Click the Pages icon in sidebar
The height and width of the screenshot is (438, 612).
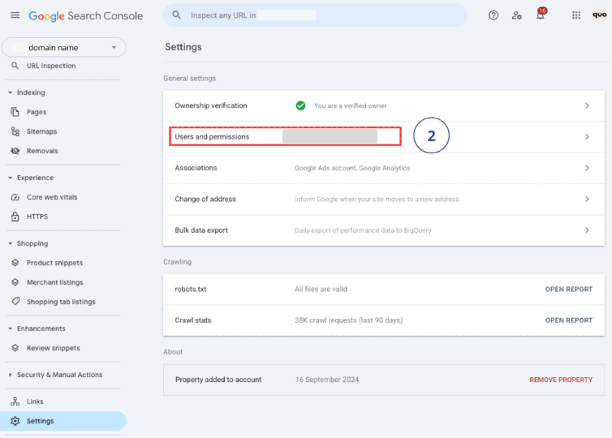point(15,112)
